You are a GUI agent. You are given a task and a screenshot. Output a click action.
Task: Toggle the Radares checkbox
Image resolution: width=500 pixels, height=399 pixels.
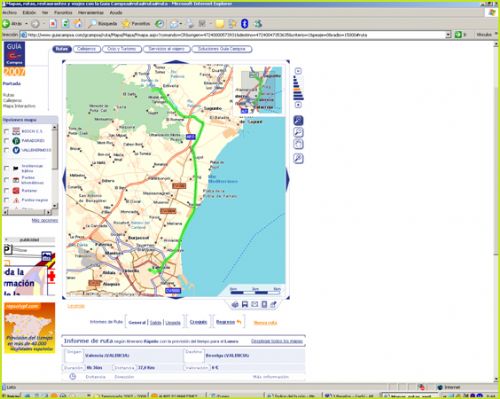pyautogui.click(x=6, y=191)
